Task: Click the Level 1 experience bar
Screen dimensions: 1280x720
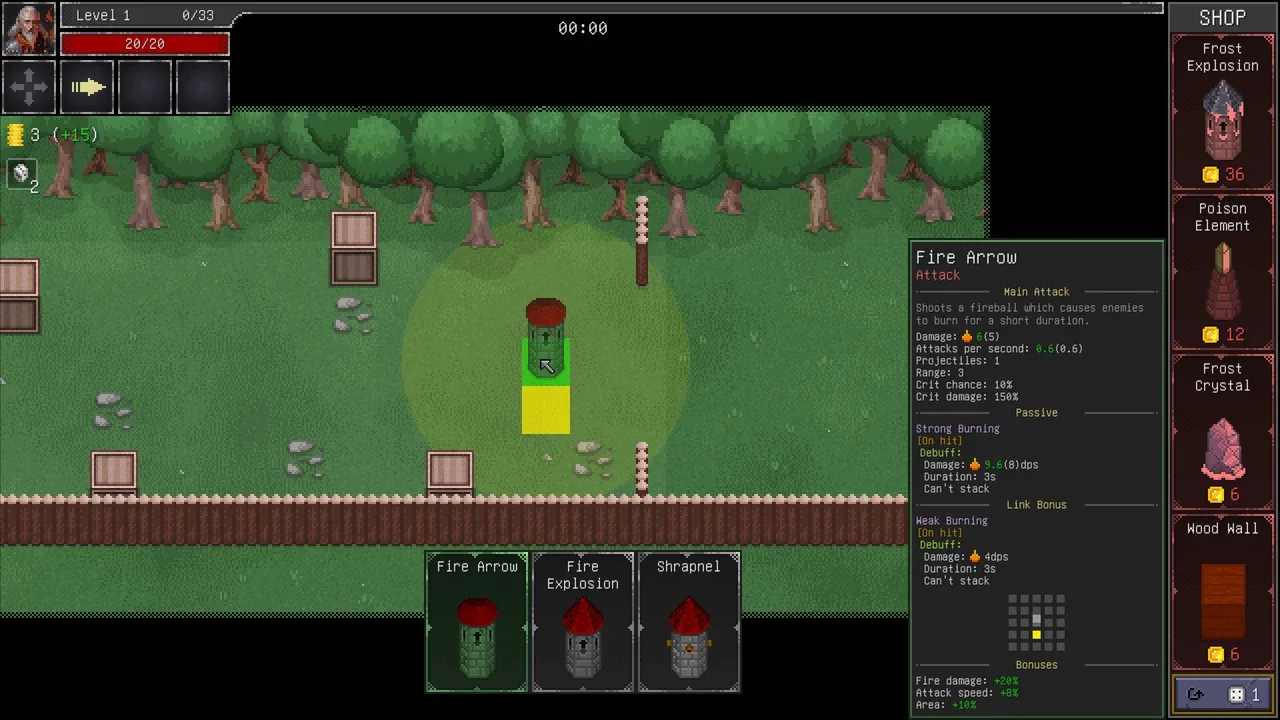Action: coord(145,16)
